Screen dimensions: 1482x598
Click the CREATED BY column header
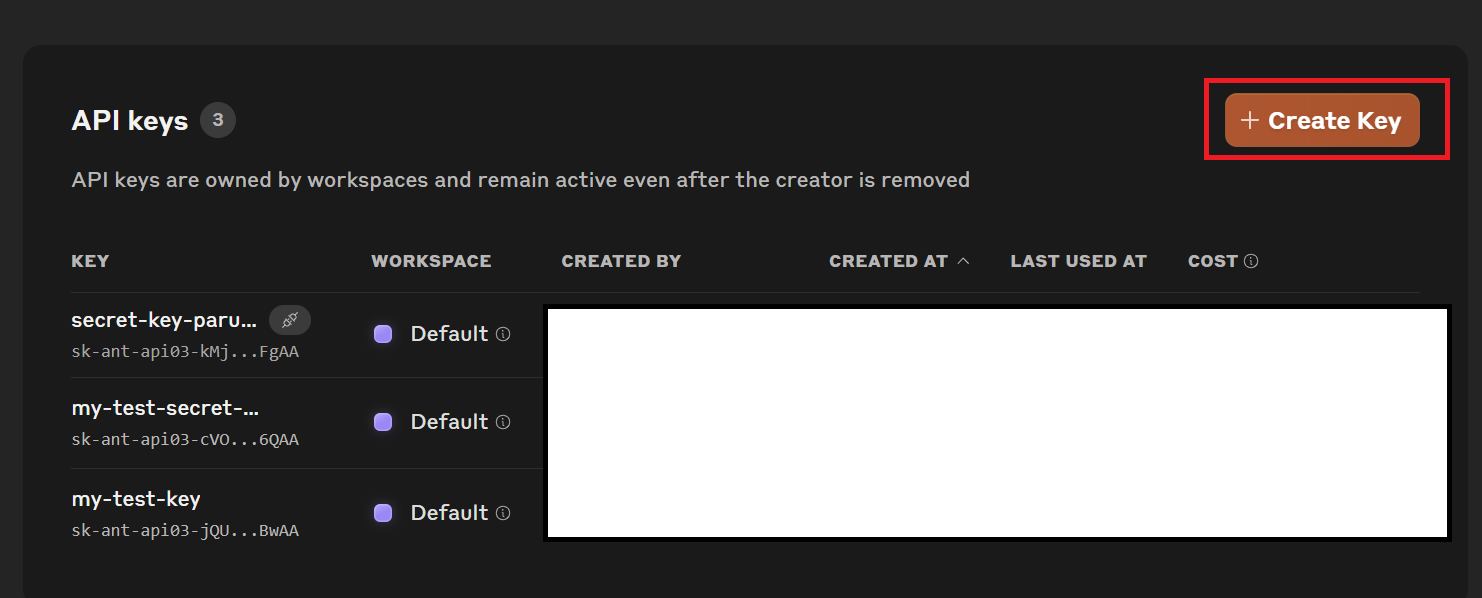(621, 261)
